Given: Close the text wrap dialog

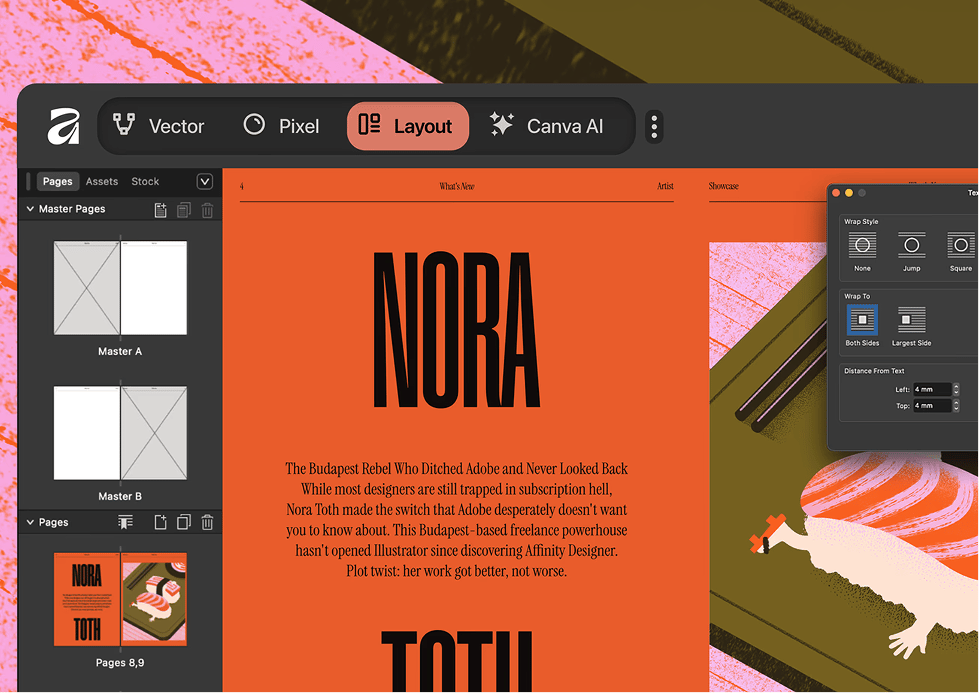Looking at the screenshot, I should [837, 193].
